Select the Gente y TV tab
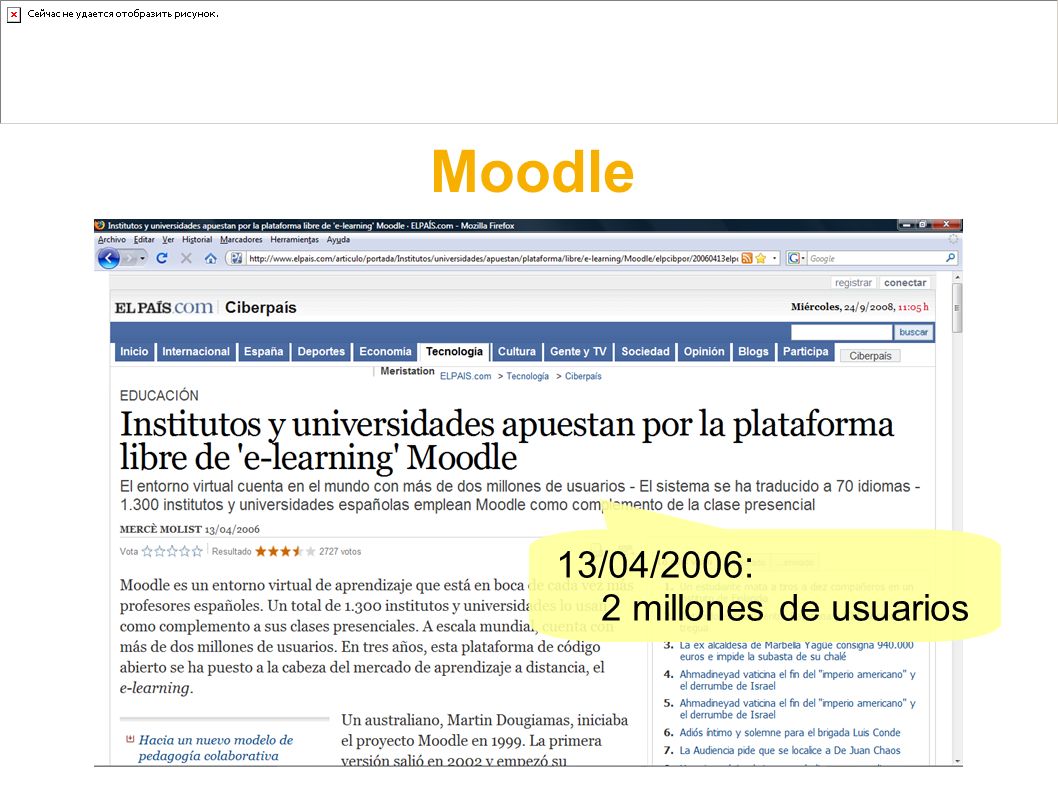Image resolution: width=1058 pixels, height=793 pixels. point(578,352)
